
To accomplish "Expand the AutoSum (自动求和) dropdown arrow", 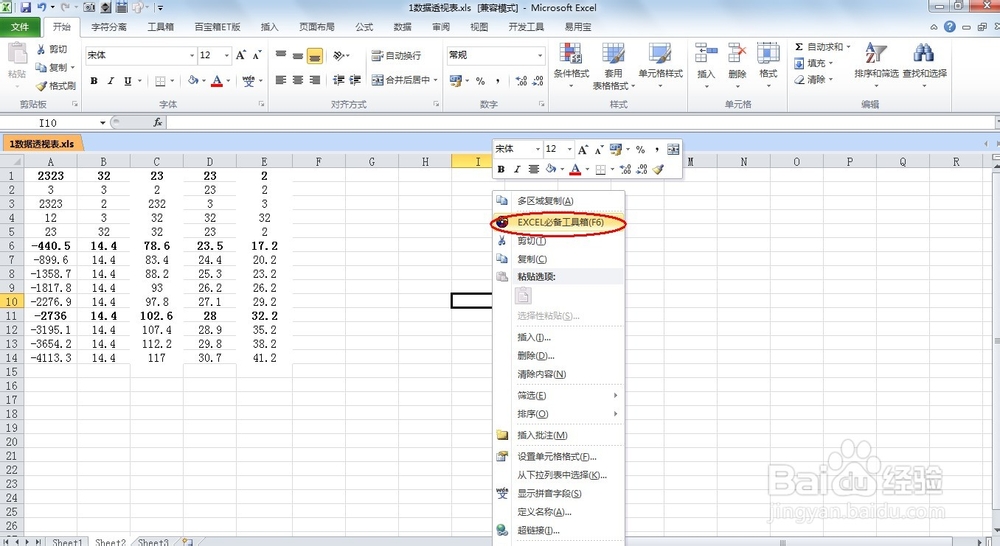I will tap(848, 47).
